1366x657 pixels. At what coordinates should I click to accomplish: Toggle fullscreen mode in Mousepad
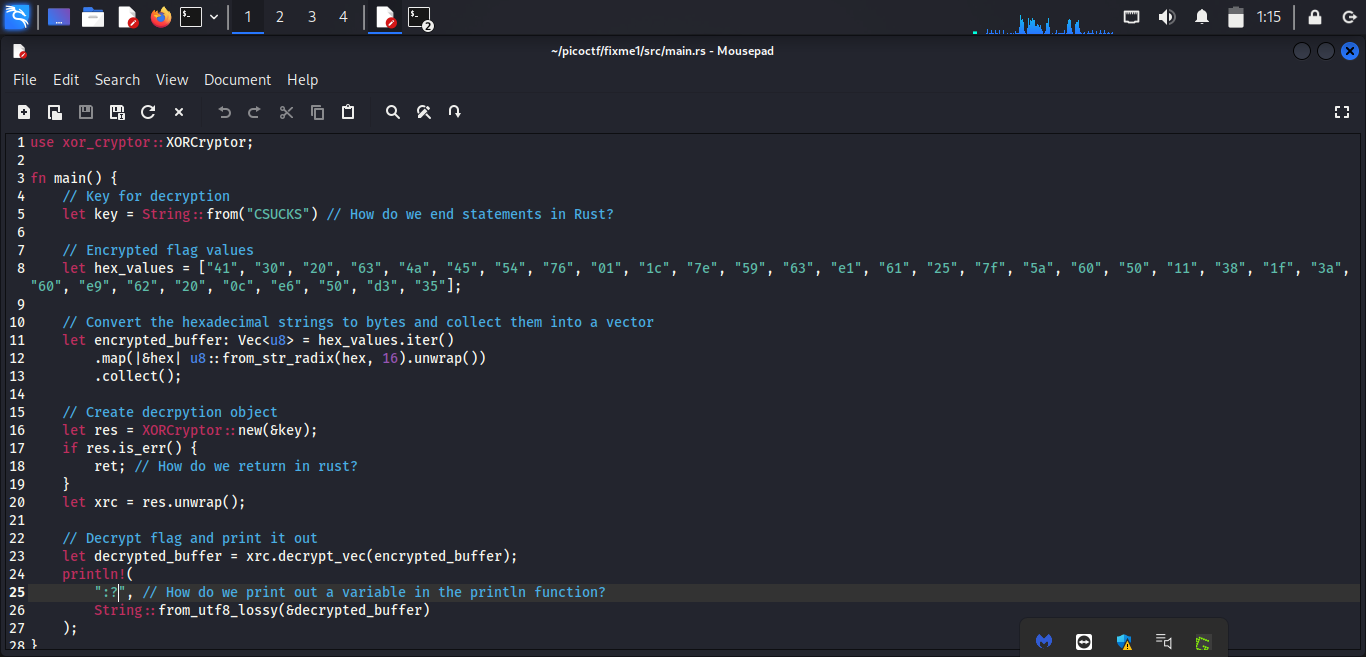click(x=1342, y=112)
